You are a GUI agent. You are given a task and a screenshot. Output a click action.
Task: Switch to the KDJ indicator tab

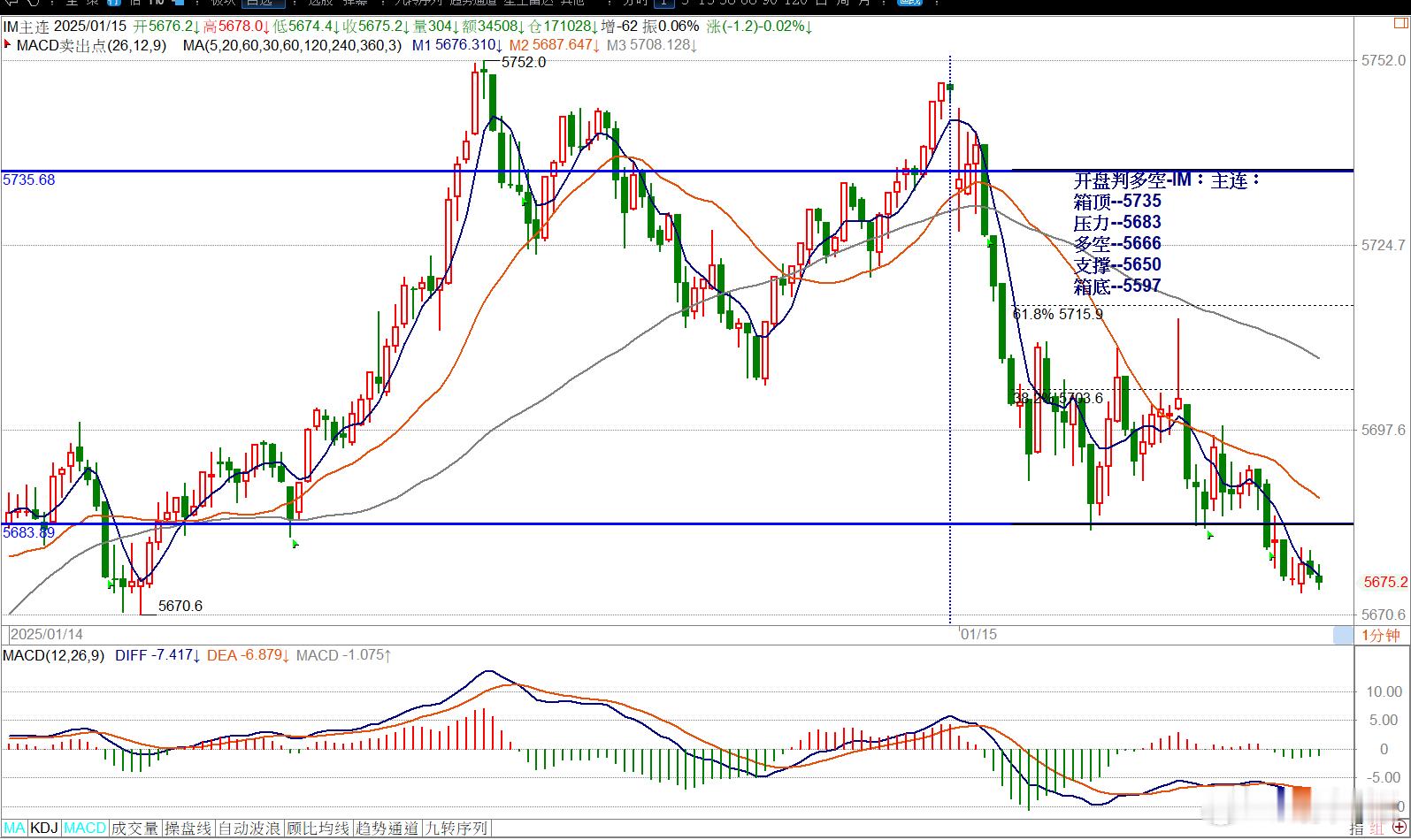pyautogui.click(x=44, y=829)
